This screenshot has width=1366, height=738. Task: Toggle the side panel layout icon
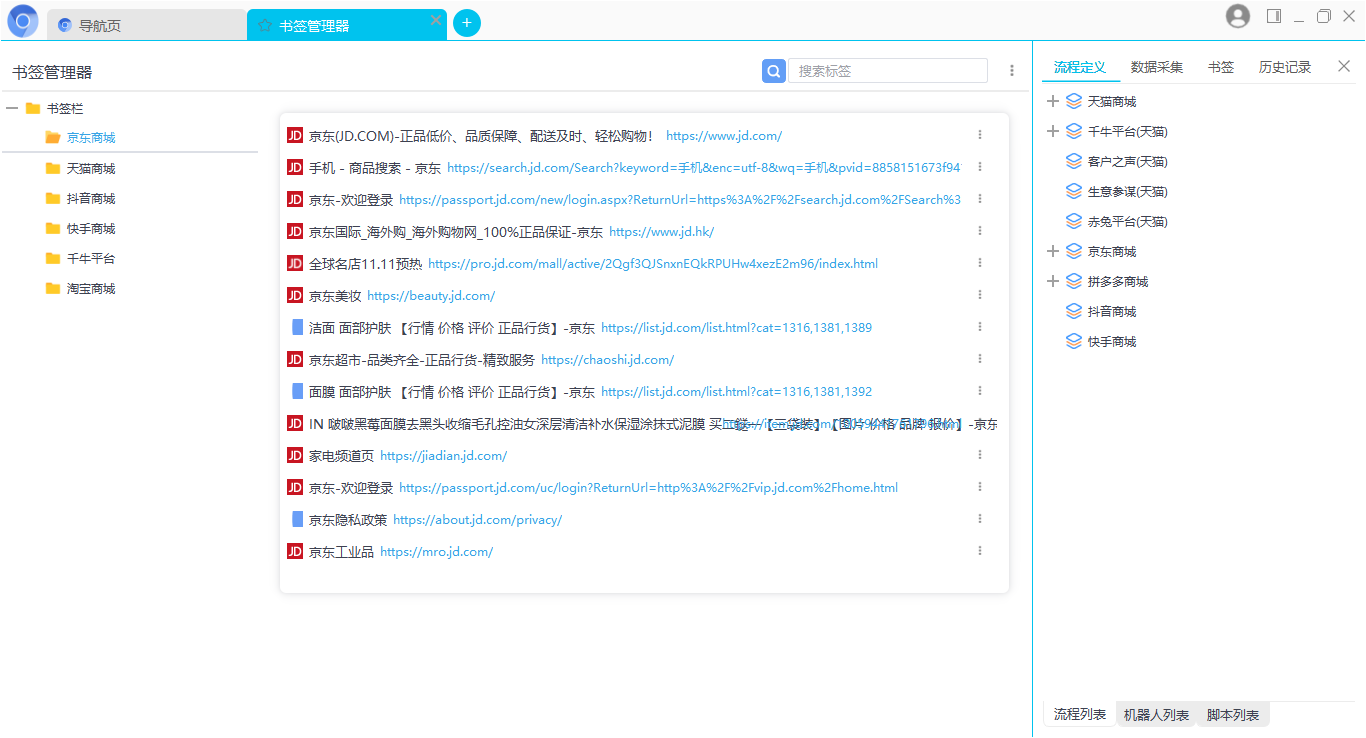pos(1274,16)
